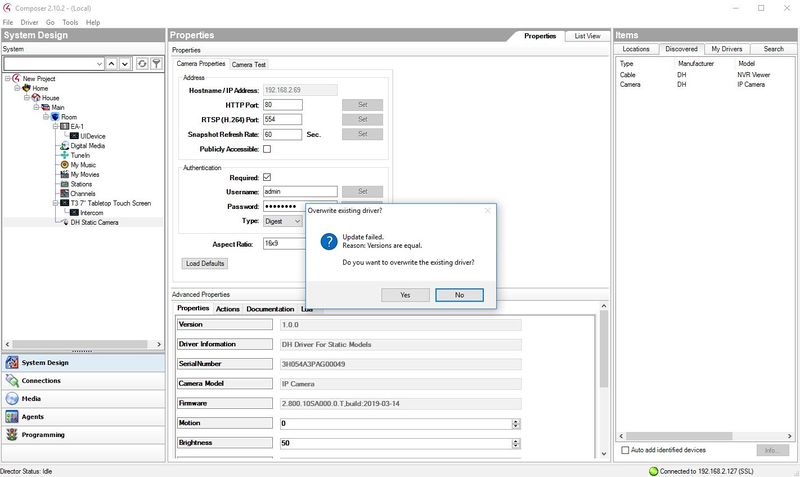The width and height of the screenshot is (800, 477).
Task: Open the Help menu
Action: 93,22
